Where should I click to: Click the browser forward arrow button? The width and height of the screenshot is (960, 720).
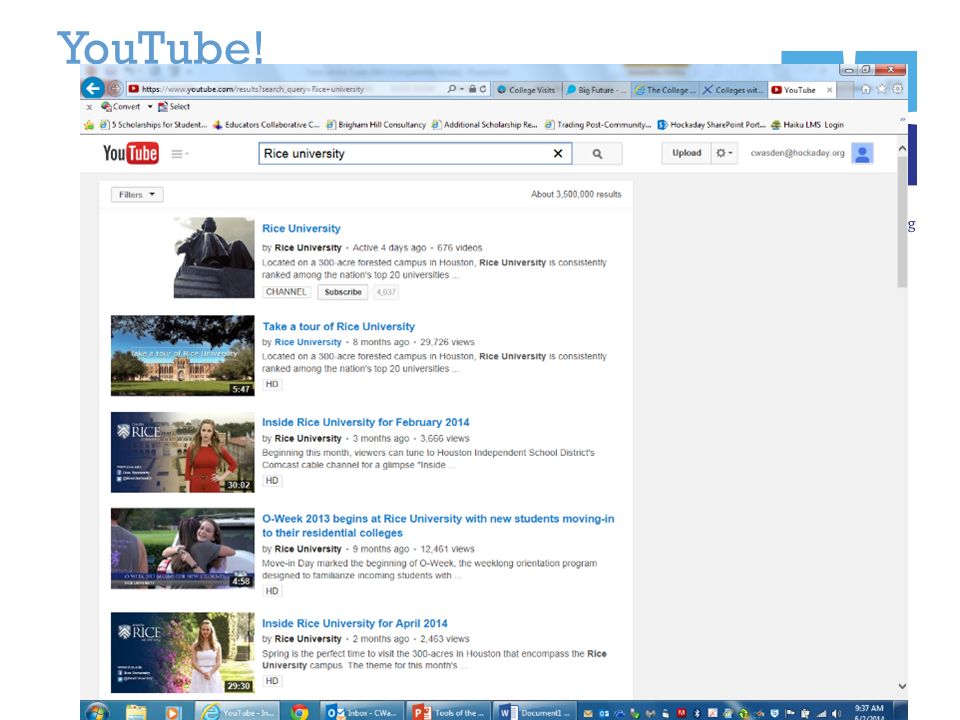click(x=114, y=89)
